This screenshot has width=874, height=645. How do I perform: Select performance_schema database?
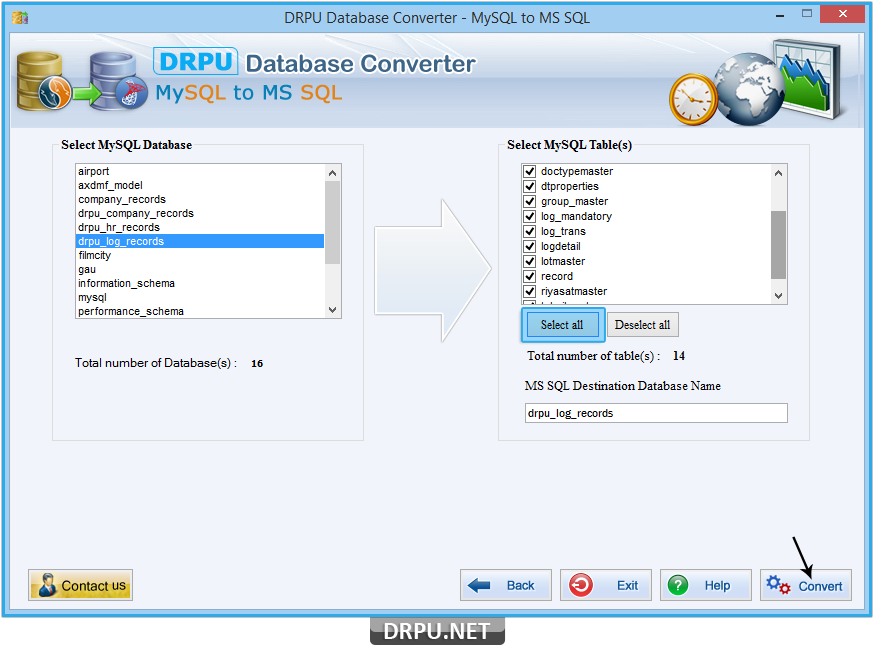(x=200, y=311)
